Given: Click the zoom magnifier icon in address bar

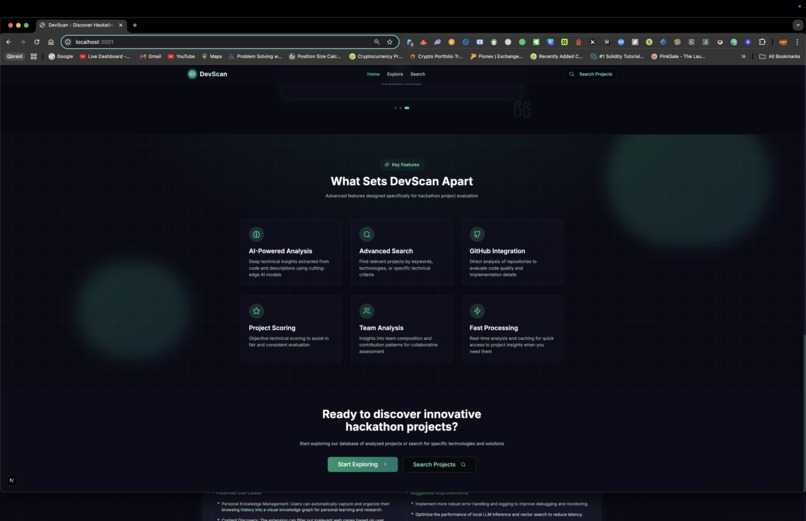Looking at the screenshot, I should pos(377,42).
